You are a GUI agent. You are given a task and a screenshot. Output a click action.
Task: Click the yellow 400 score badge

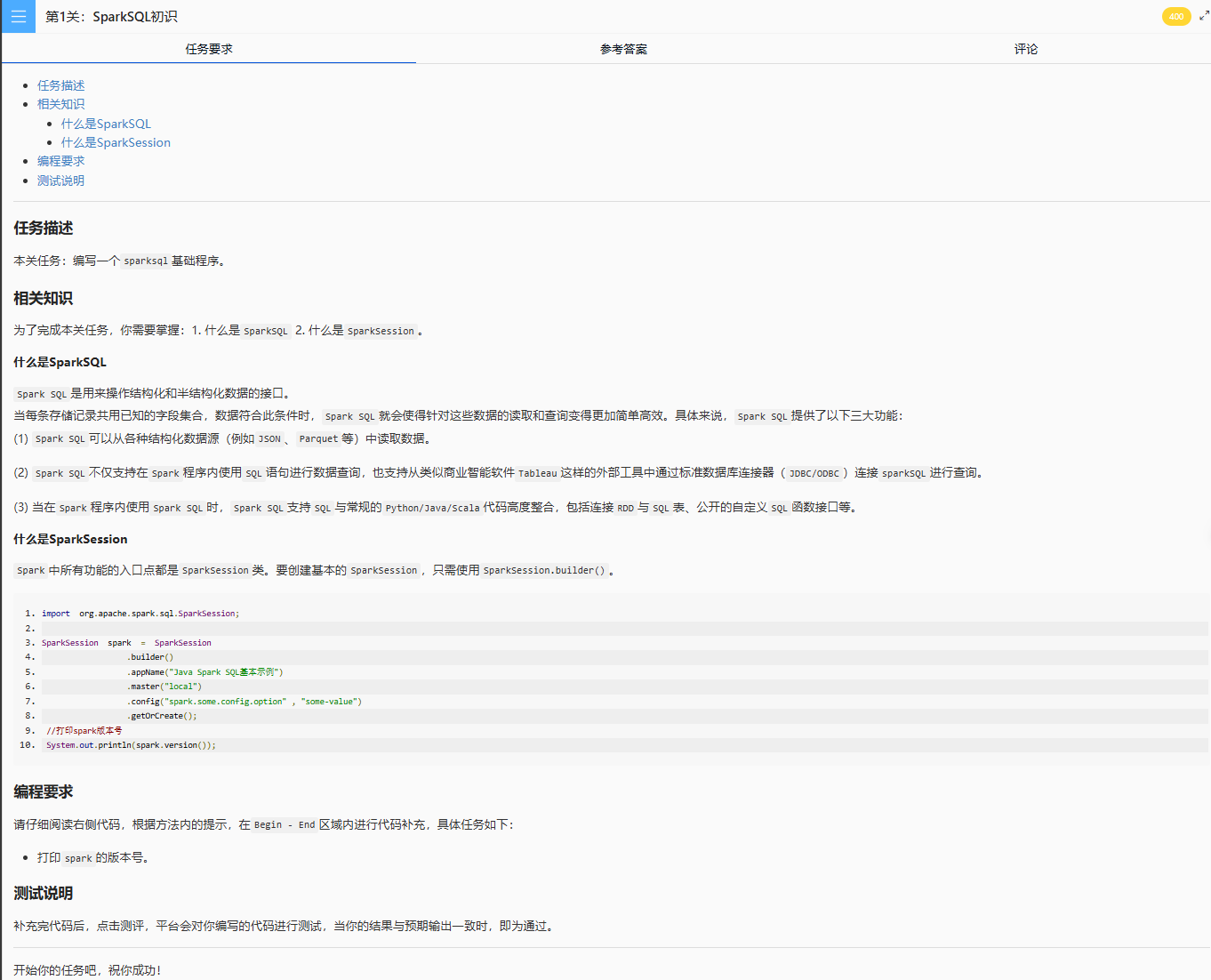point(1175,17)
